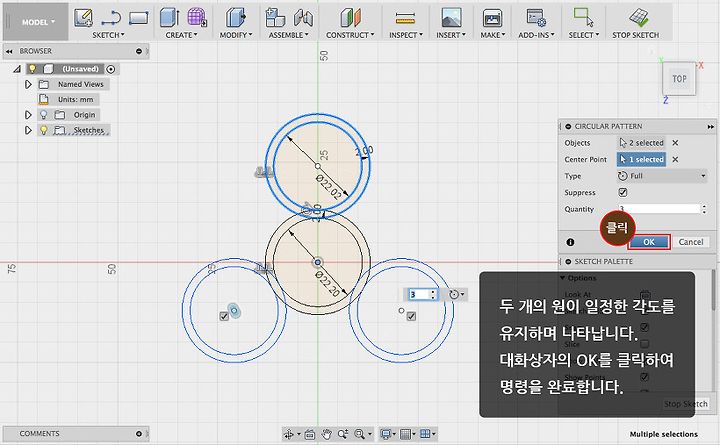Click the Orbit navigation icon
This screenshot has height=445, width=720.
[x=289, y=434]
